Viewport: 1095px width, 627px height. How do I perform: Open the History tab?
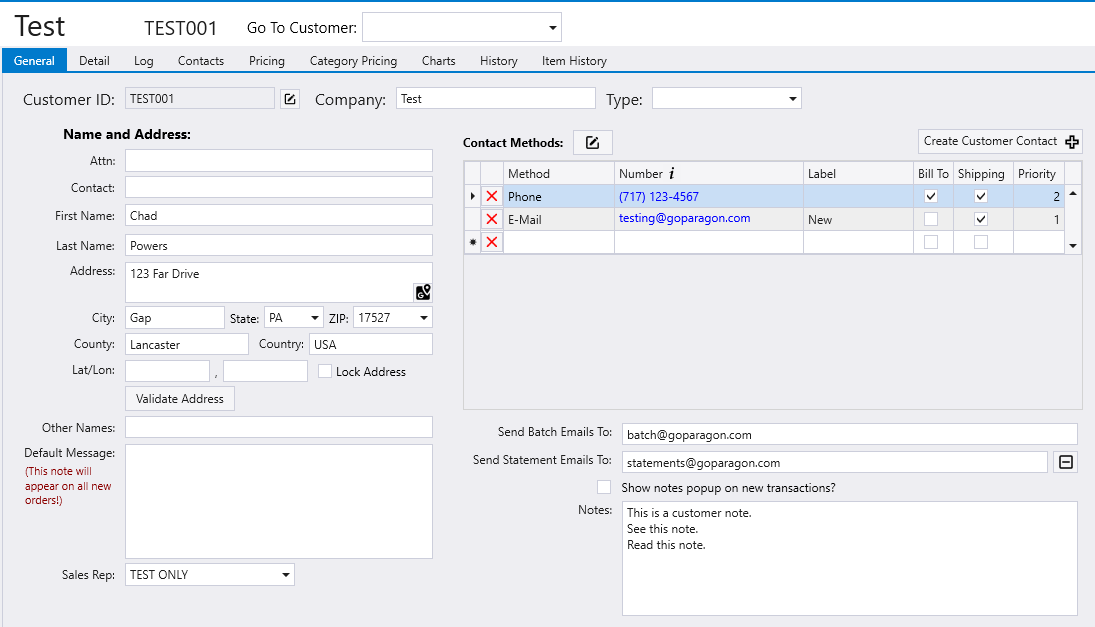(x=499, y=61)
